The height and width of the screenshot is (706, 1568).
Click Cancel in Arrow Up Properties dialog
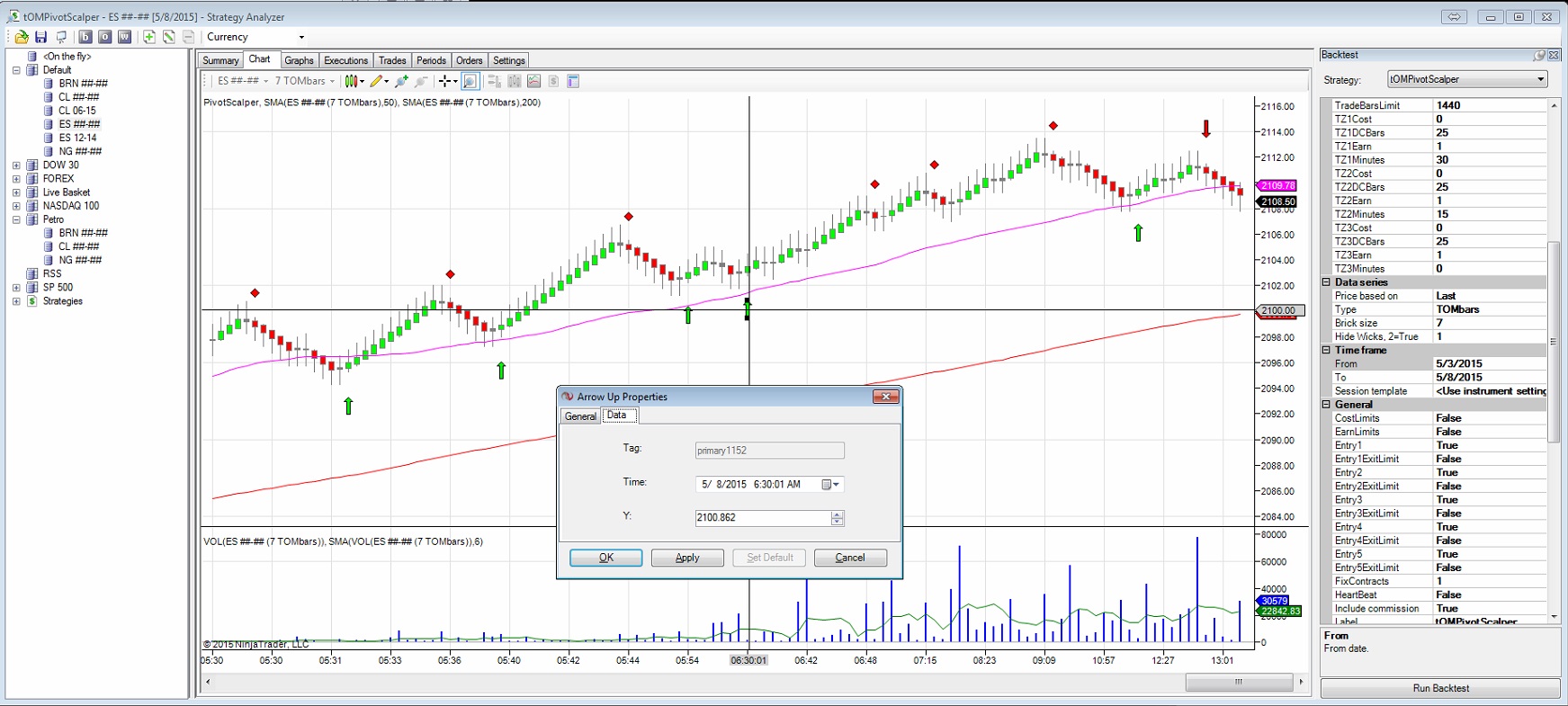850,558
